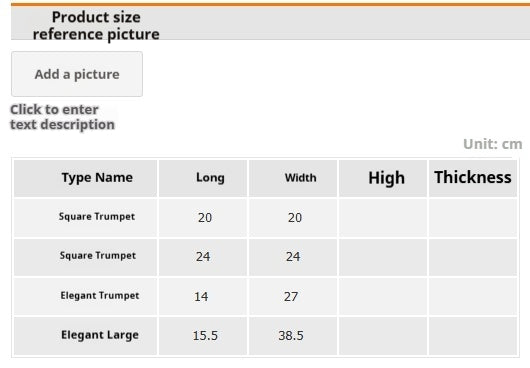530x368 pixels.
Task: Select the Thickness column header
Action: tap(473, 178)
